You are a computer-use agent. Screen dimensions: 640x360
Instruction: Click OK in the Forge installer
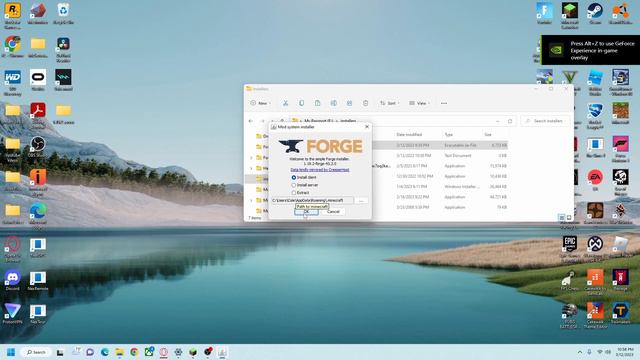306,211
